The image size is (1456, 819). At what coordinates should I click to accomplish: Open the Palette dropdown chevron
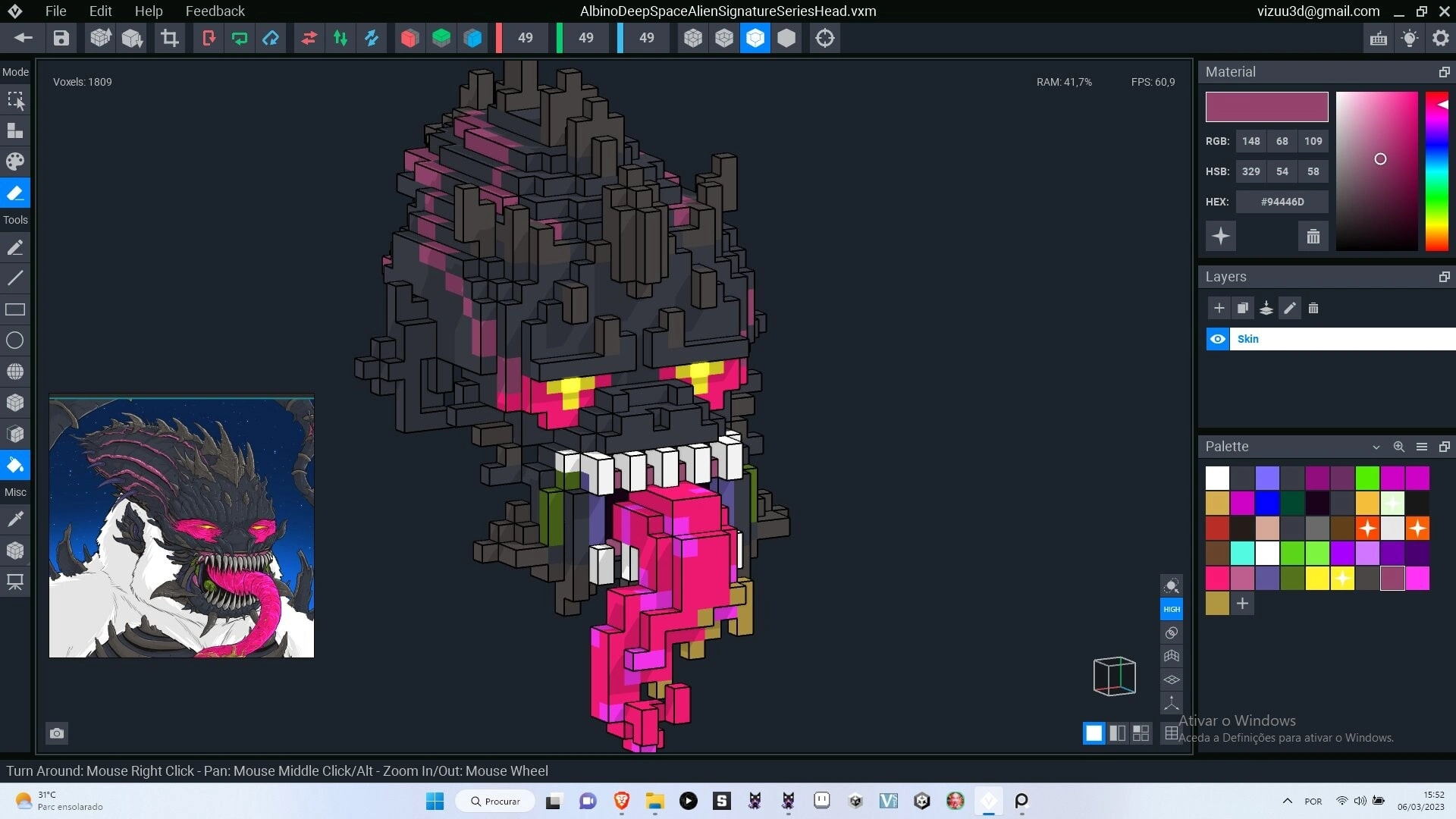coord(1376,447)
